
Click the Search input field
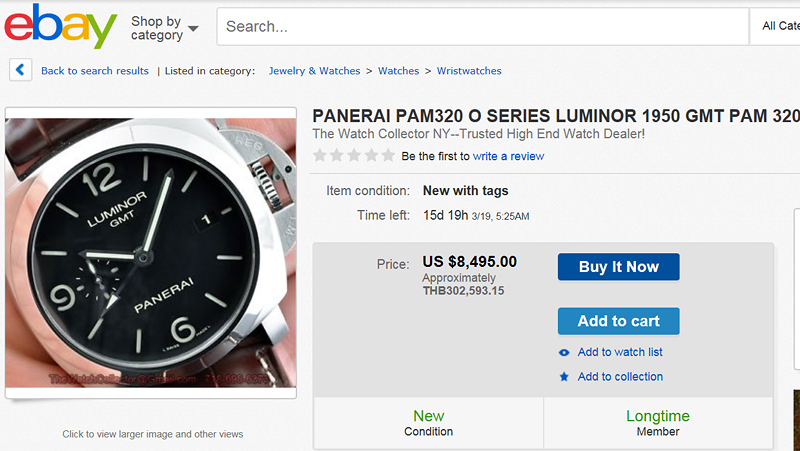click(x=483, y=27)
